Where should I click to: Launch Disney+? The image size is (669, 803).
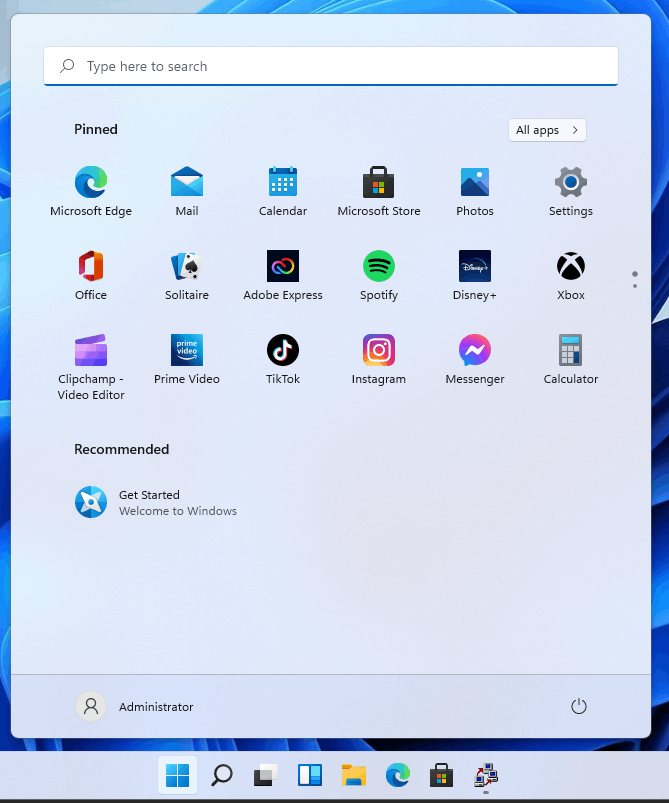click(475, 276)
